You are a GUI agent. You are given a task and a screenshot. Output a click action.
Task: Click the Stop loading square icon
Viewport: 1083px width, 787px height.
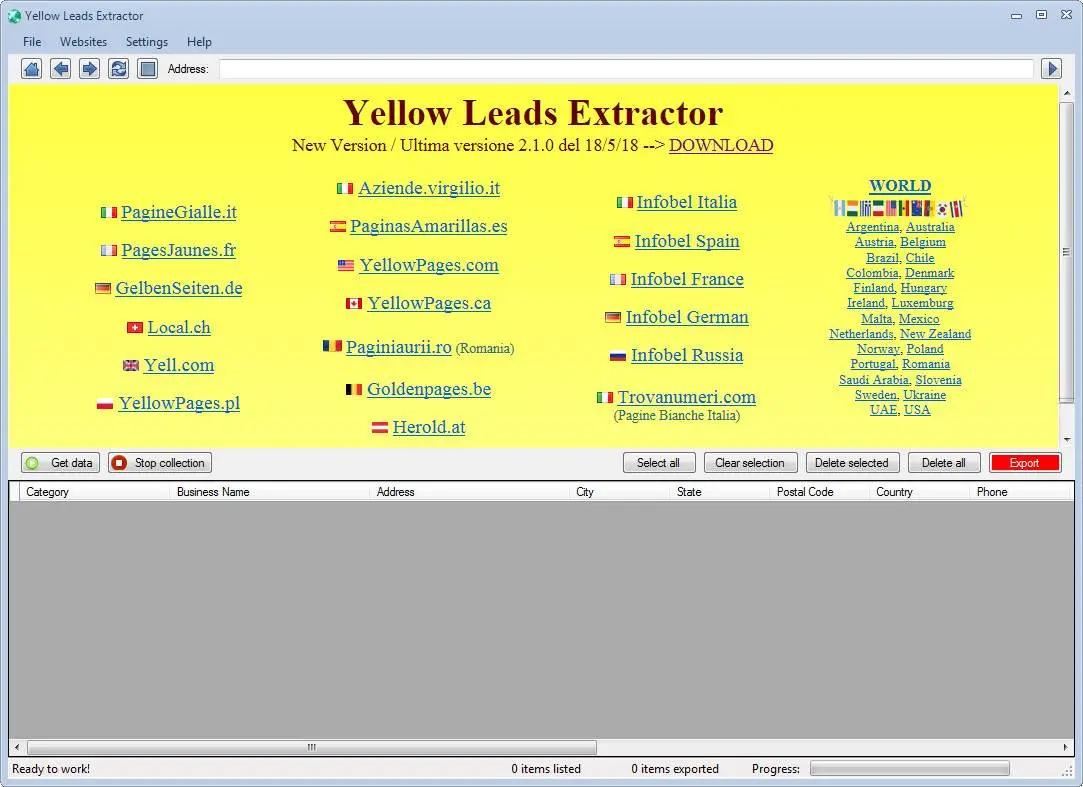click(x=147, y=69)
